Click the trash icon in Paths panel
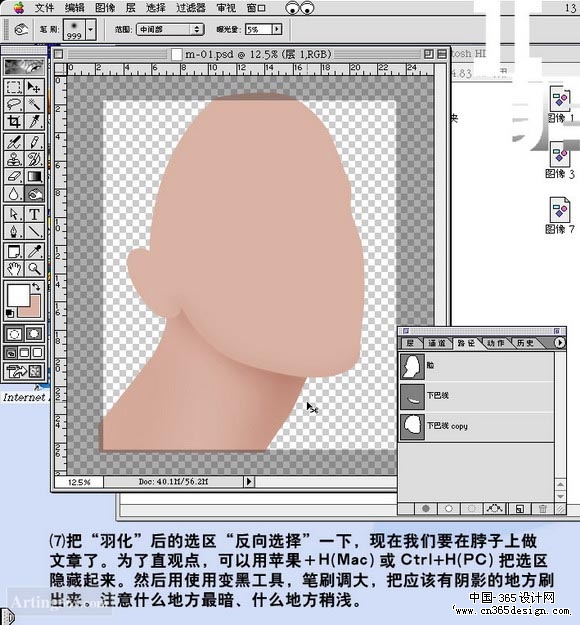This screenshot has width=580, height=625. pos(543,508)
